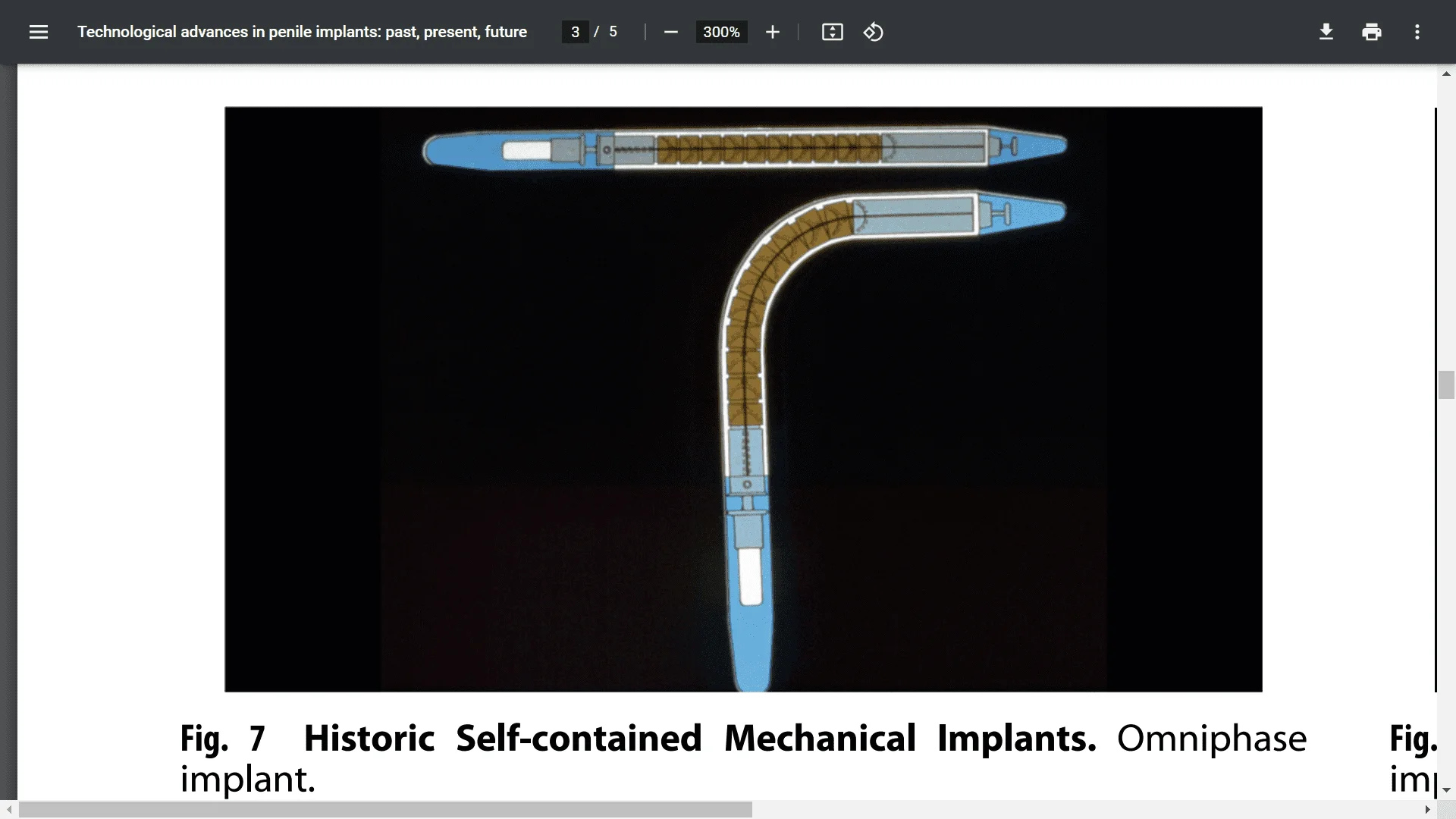Toggle fit-to-page view
1456x819 pixels.
pyautogui.click(x=832, y=32)
